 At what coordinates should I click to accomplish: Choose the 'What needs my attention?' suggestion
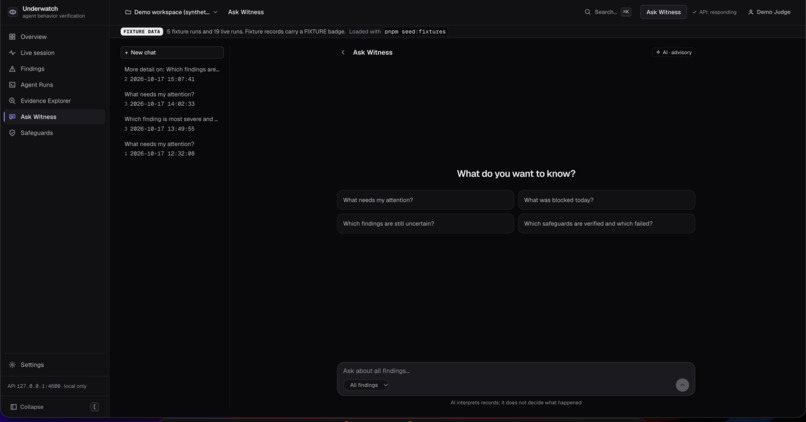(425, 200)
